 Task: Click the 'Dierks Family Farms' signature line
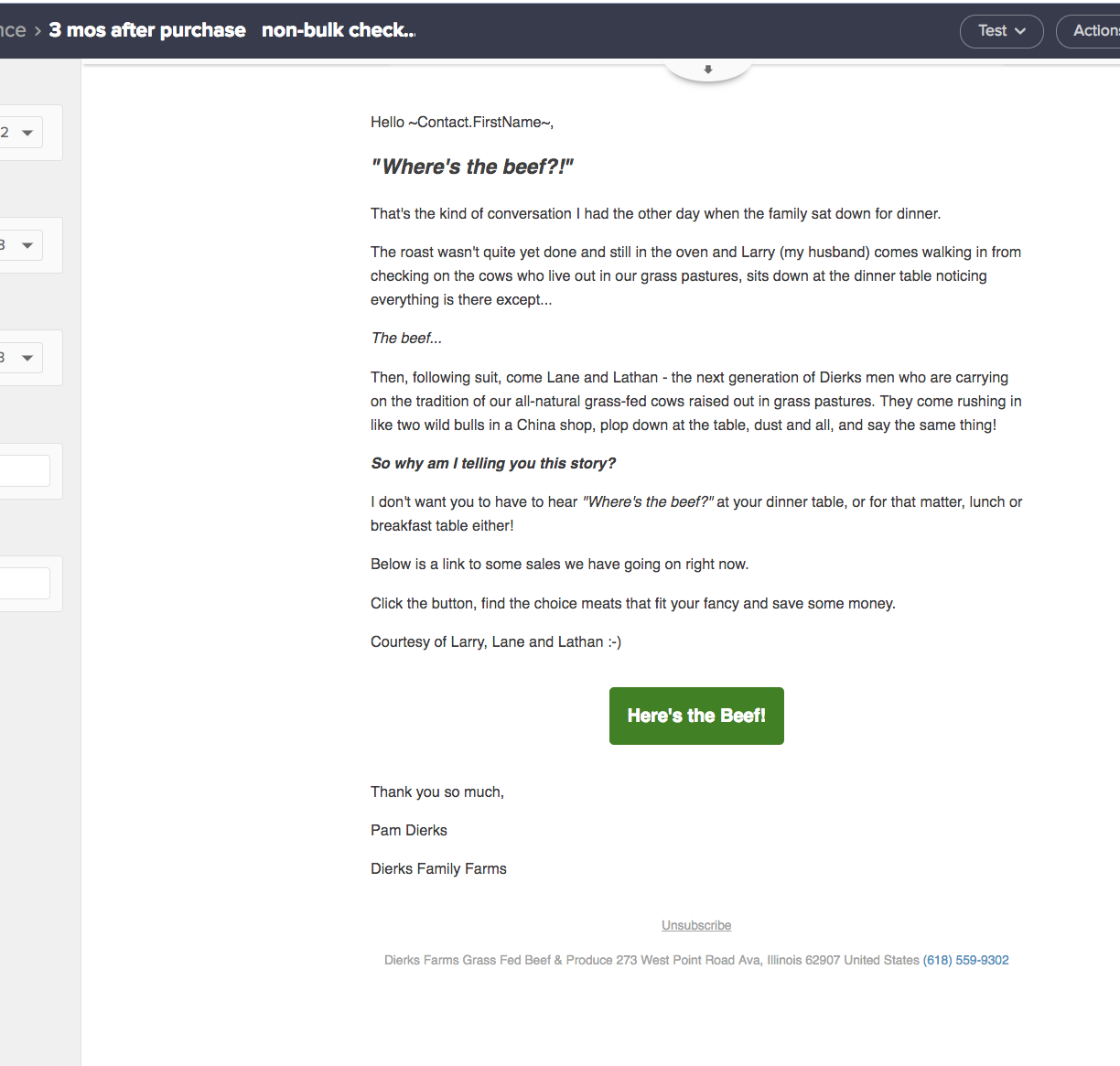tap(438, 869)
